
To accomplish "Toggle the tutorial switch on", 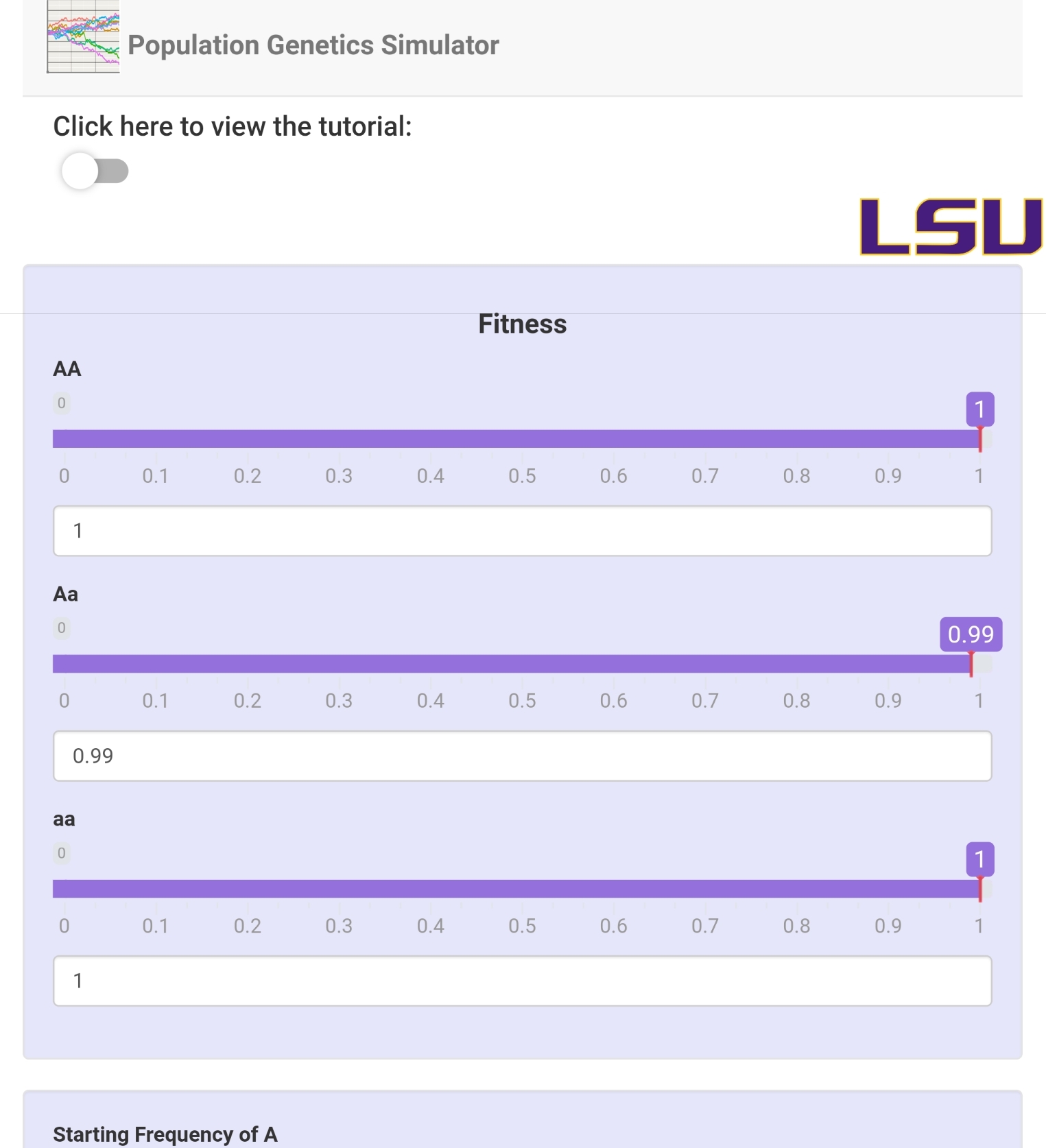I will click(x=95, y=171).
